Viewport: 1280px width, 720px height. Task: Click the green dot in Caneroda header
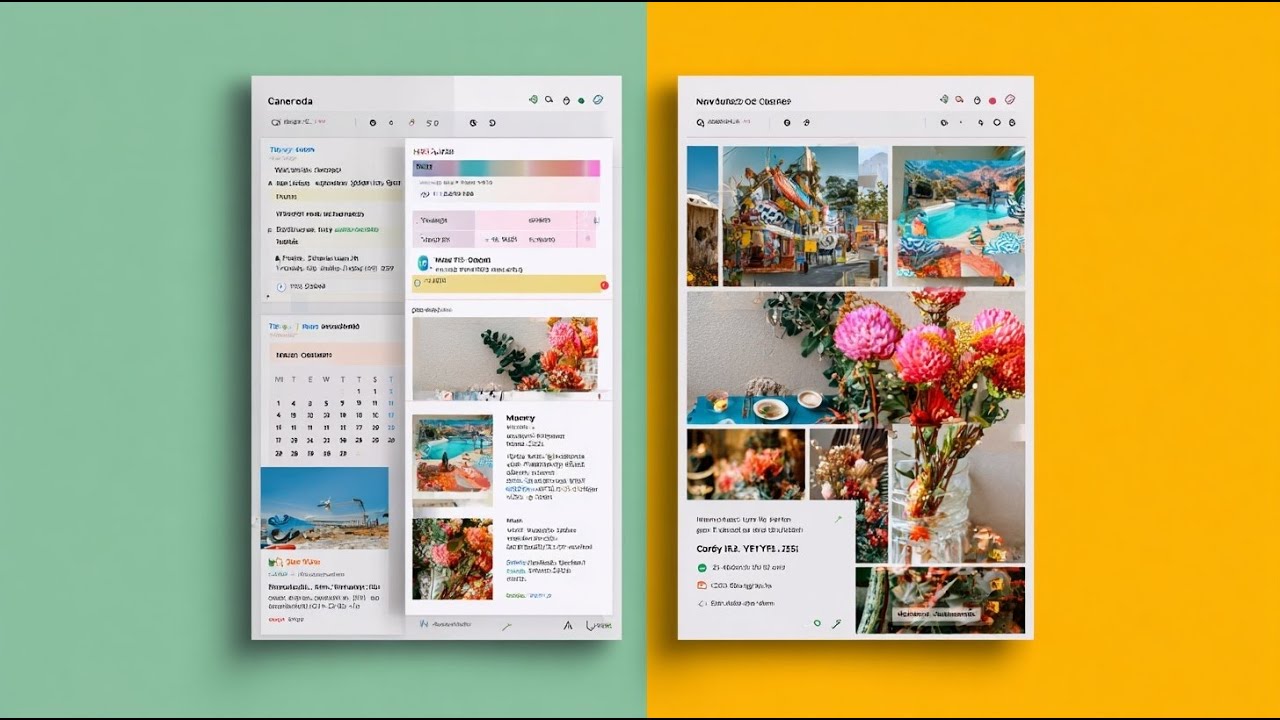(582, 100)
